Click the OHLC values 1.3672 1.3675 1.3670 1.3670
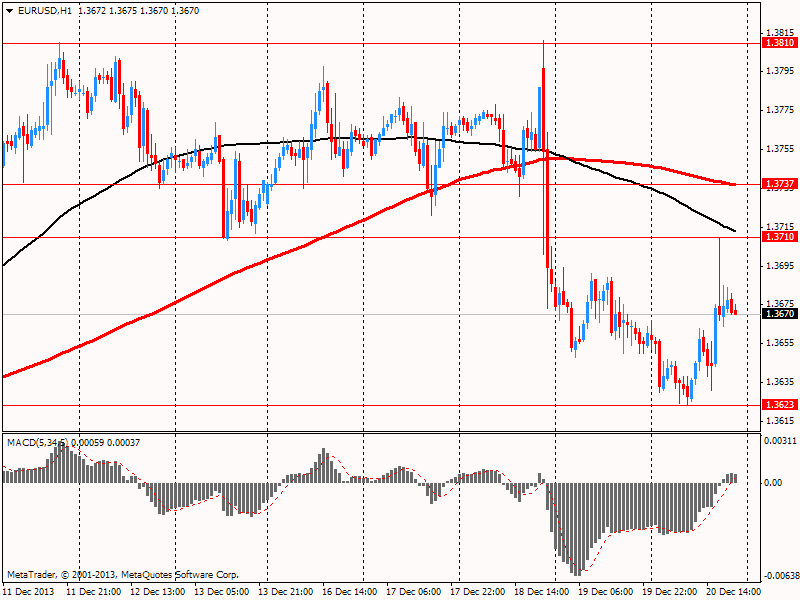Screen dimensions: 800x600 tap(139, 11)
